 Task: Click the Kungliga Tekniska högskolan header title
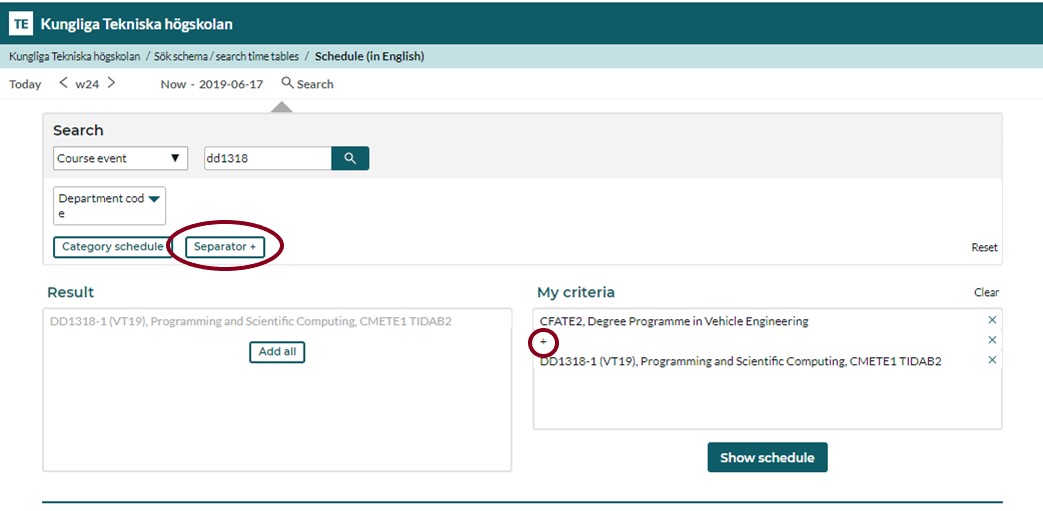[x=136, y=25]
